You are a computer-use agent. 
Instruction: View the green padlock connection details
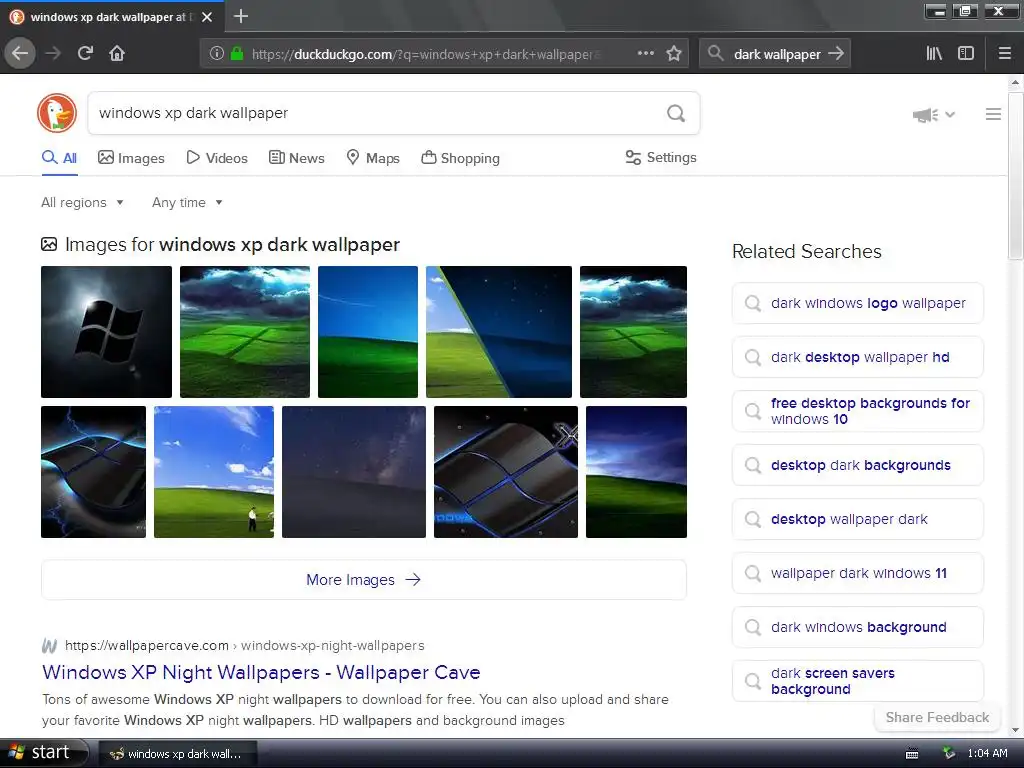pyautogui.click(x=237, y=54)
